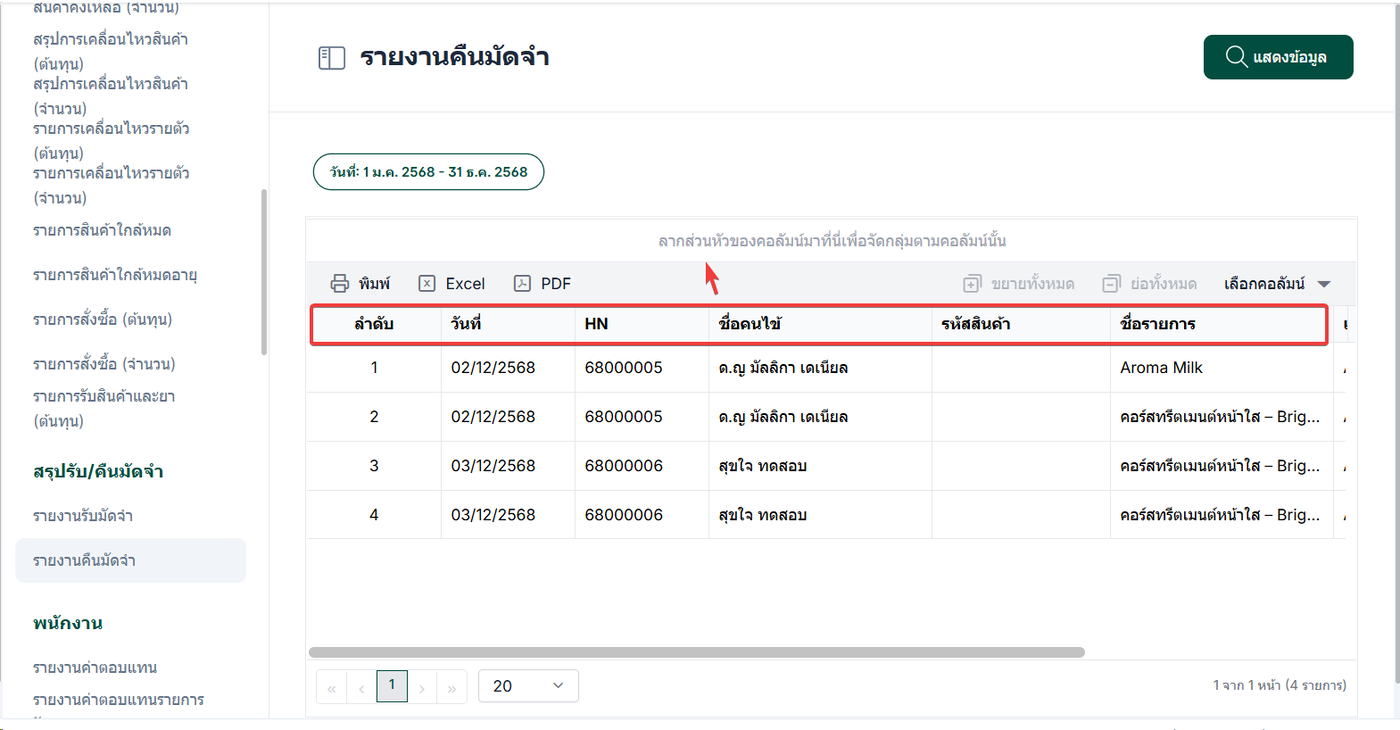Select page number 1 in pagination
The image size is (1400, 730).
(392, 686)
